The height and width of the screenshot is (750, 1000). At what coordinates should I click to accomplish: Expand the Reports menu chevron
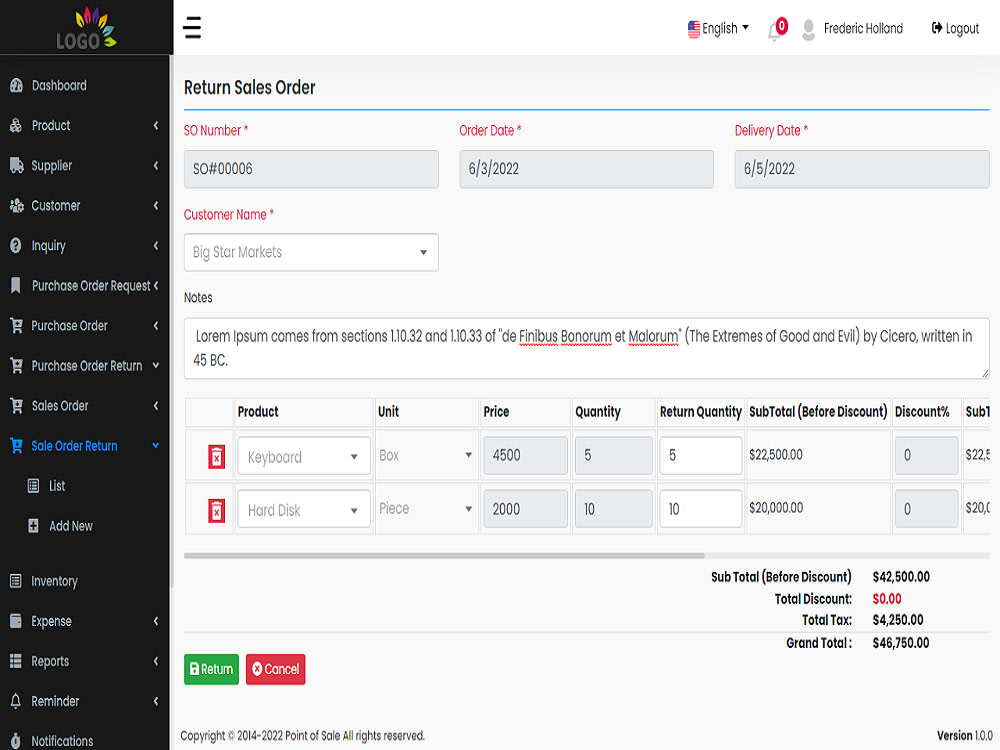[156, 661]
